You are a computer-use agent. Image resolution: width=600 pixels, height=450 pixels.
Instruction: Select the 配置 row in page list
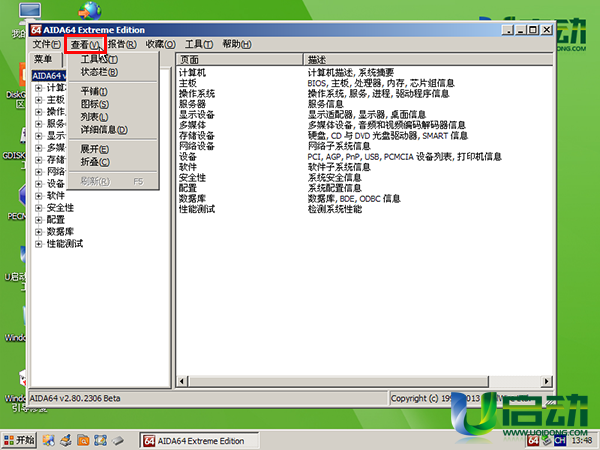click(x=188, y=188)
